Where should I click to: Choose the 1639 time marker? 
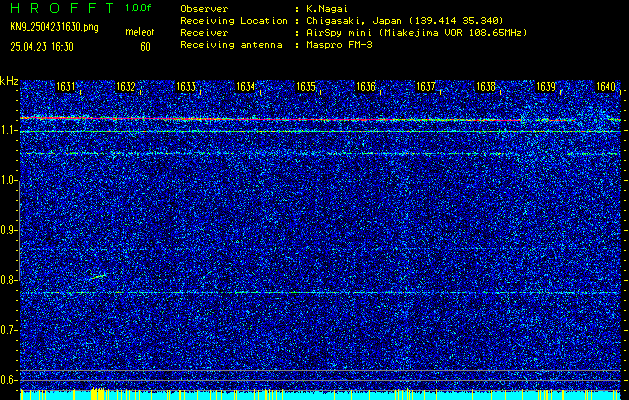[546, 87]
